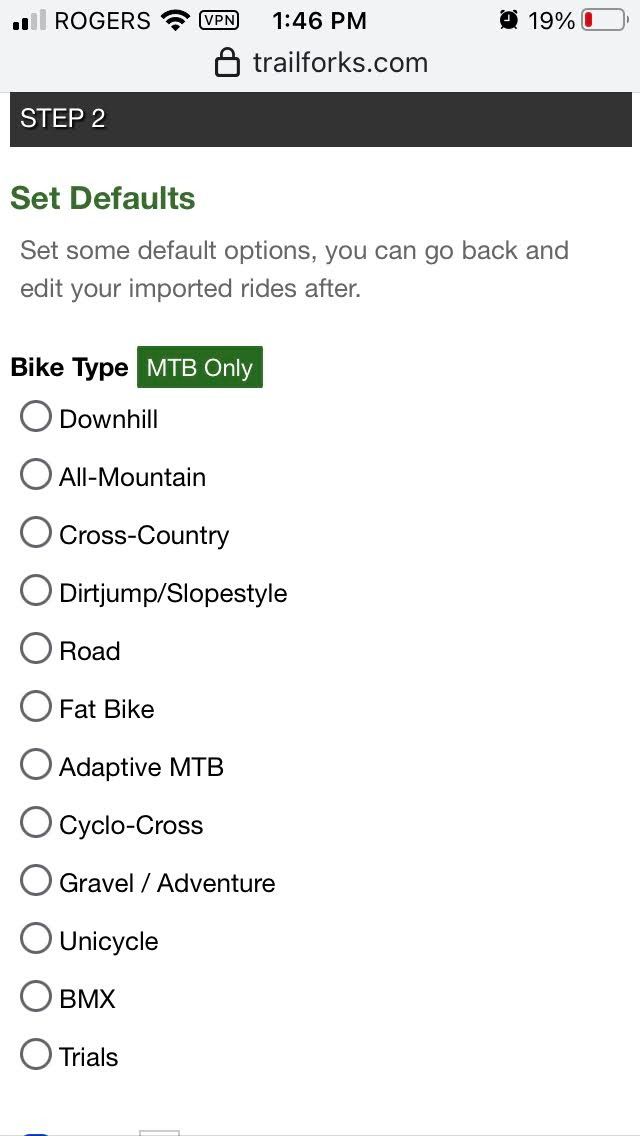Viewport: 640px width, 1136px height.
Task: Select the Downhill bike type
Action: (36, 417)
